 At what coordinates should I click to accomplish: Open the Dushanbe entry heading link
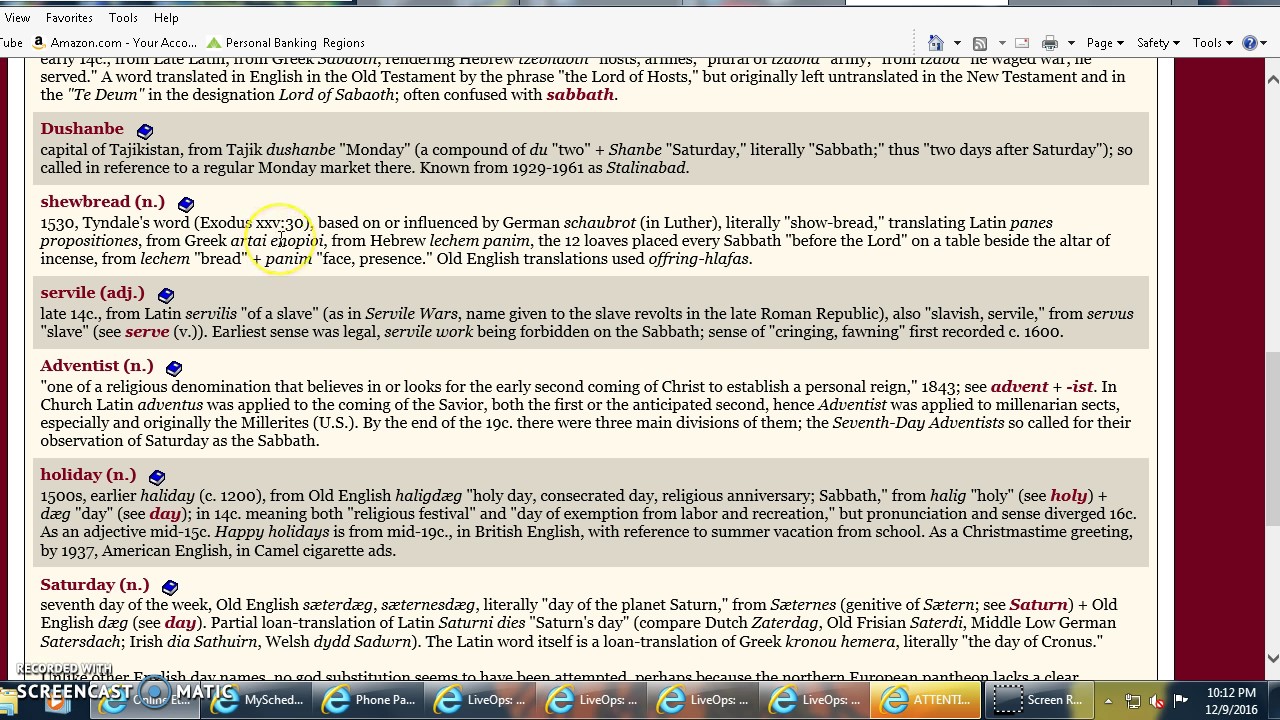pyautogui.click(x=82, y=129)
